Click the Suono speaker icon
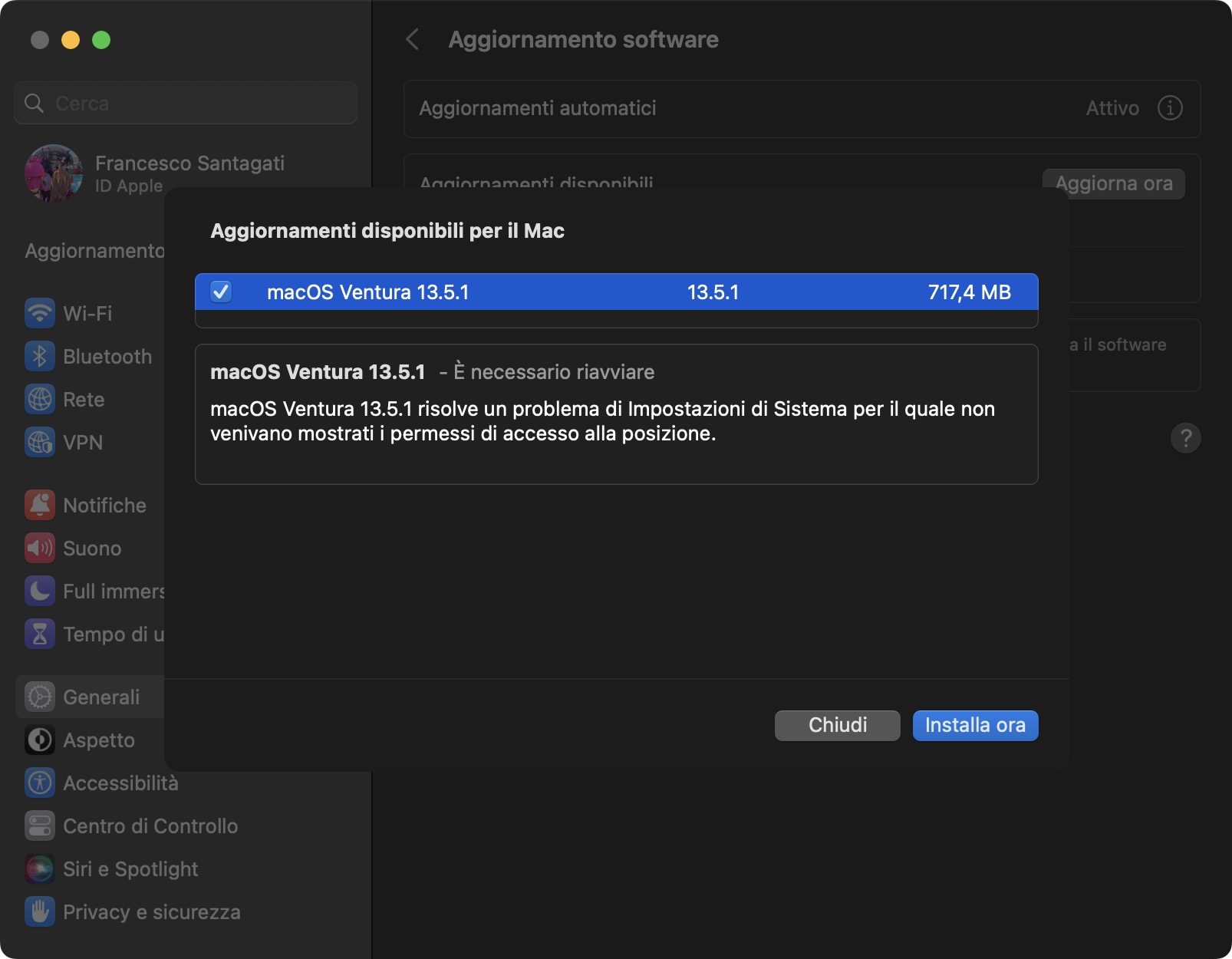This screenshot has height=959, width=1232. pyautogui.click(x=40, y=548)
